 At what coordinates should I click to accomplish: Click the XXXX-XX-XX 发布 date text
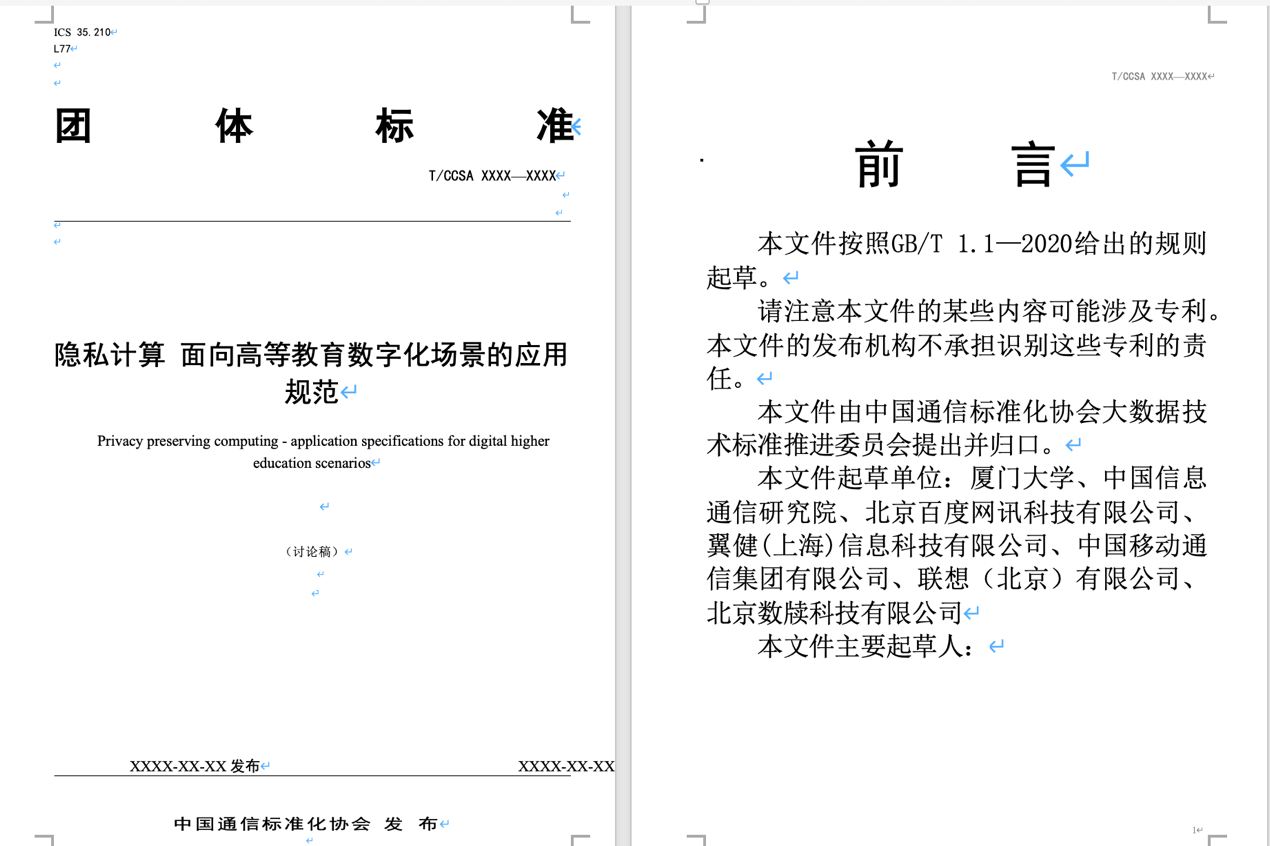[194, 766]
